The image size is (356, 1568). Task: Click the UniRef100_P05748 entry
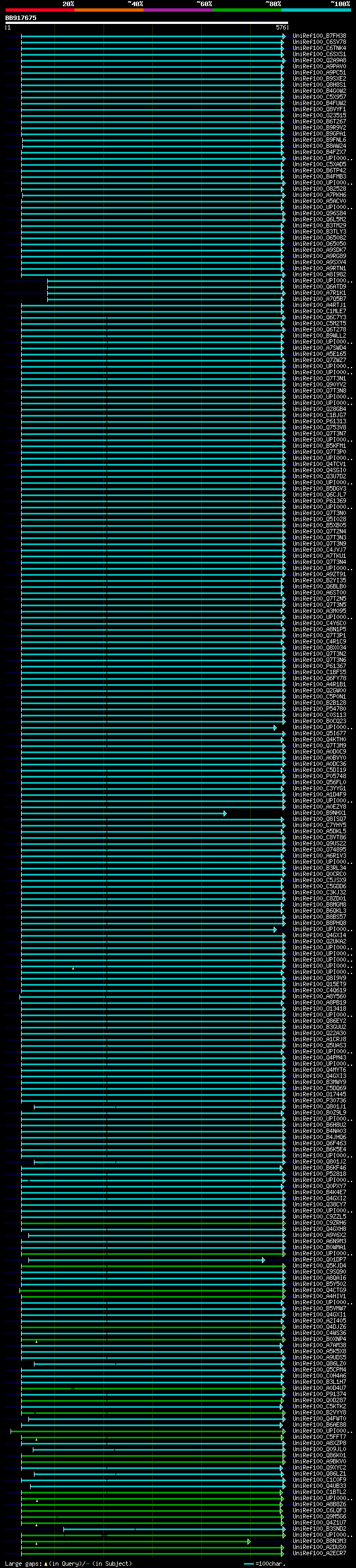click(x=319, y=776)
